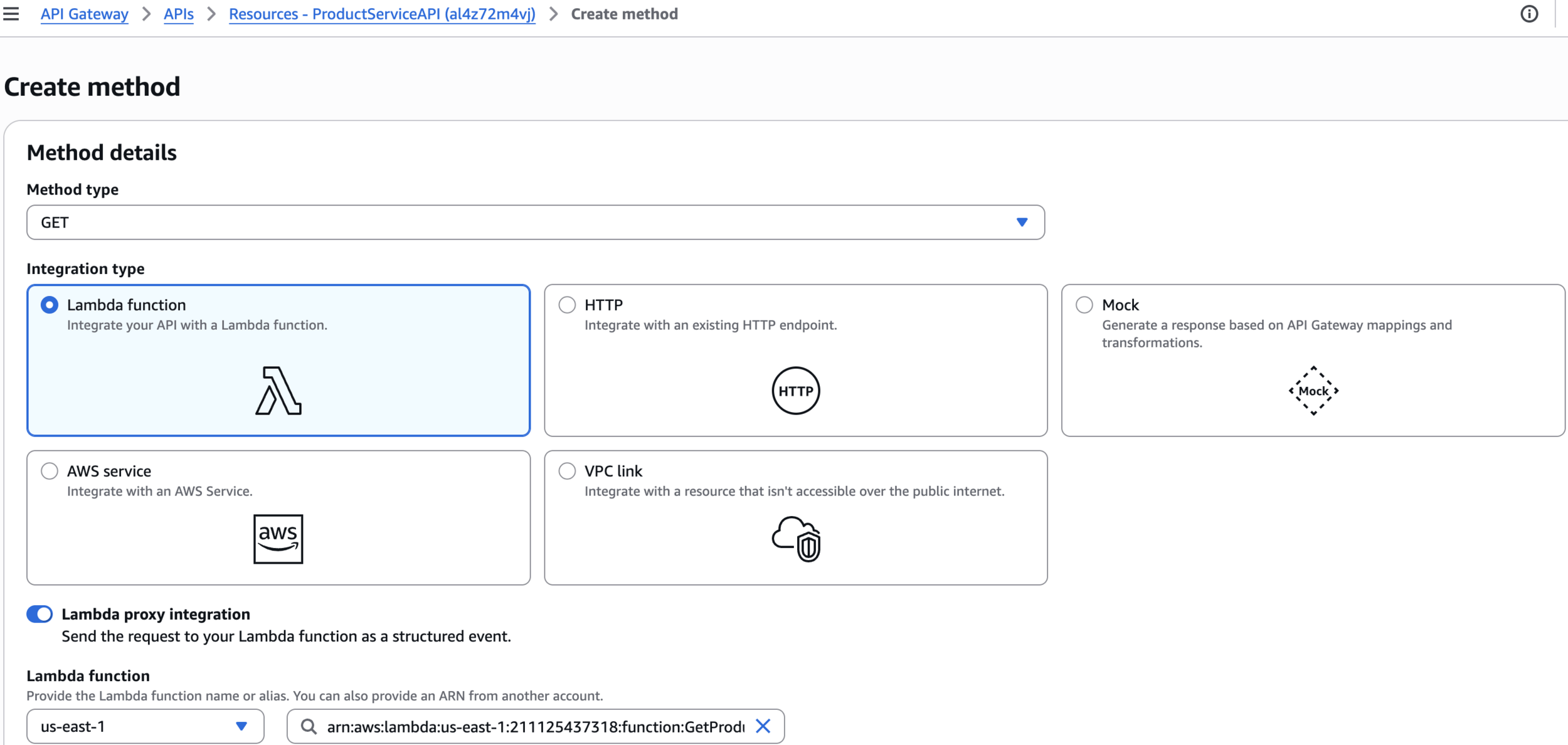Screen dimensions: 1568x745
Task: Click the circular HTTP icon
Action: 795,391
